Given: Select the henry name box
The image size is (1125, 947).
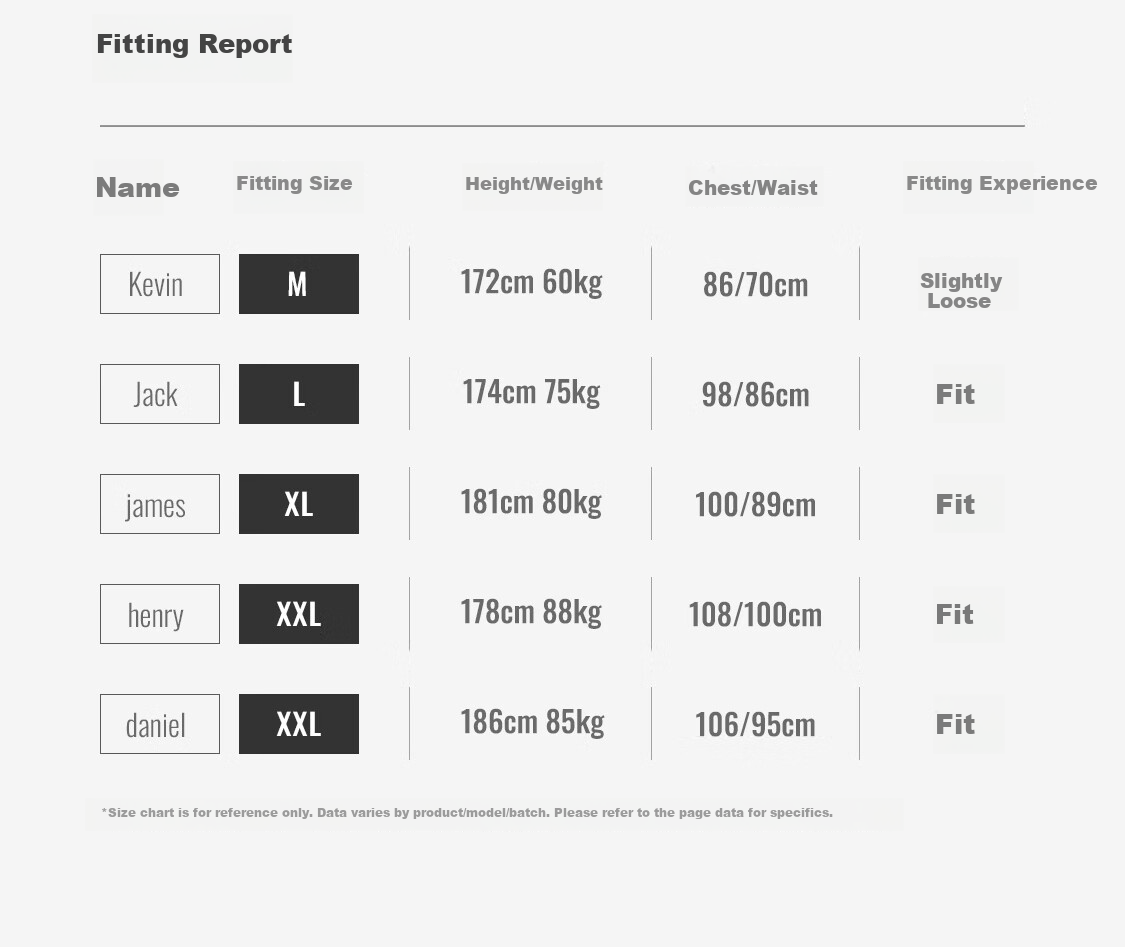Looking at the screenshot, I should click(160, 614).
